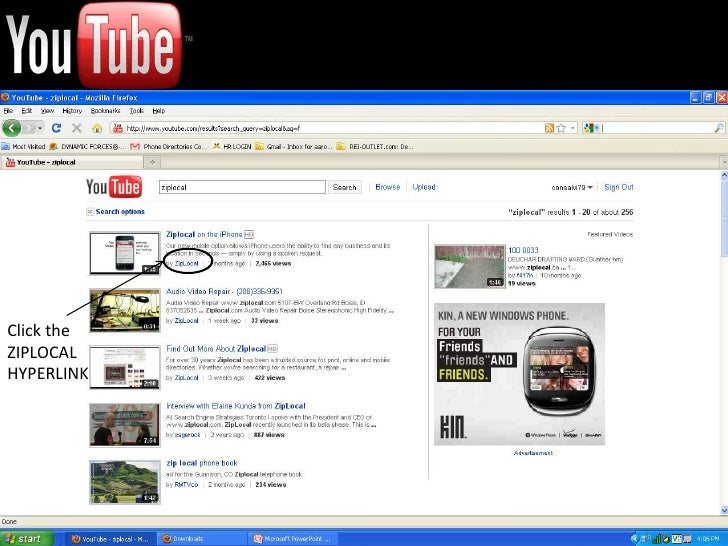Screen dimensions: 728x546
Task: Switch to Downloads window in taskbar
Action: (200, 539)
